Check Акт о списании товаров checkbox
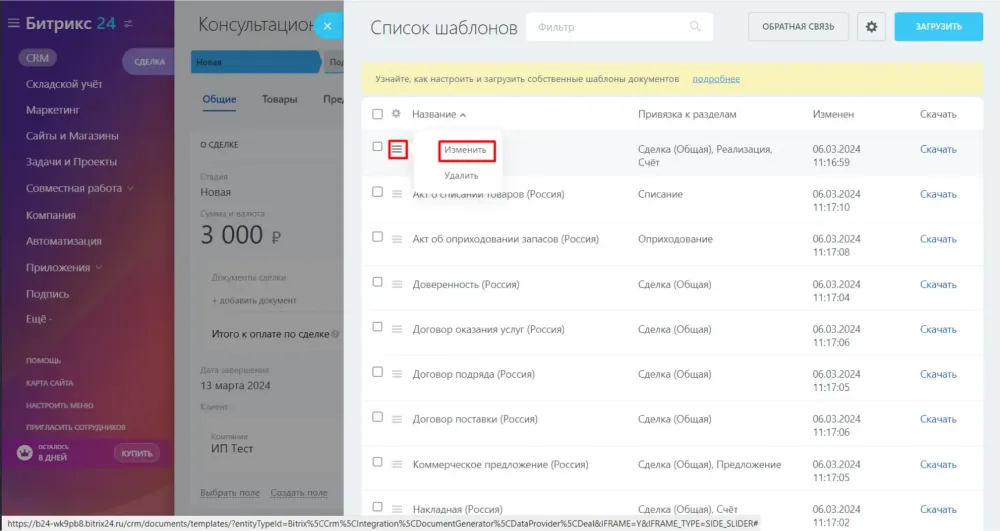1000x531 pixels. click(x=378, y=192)
